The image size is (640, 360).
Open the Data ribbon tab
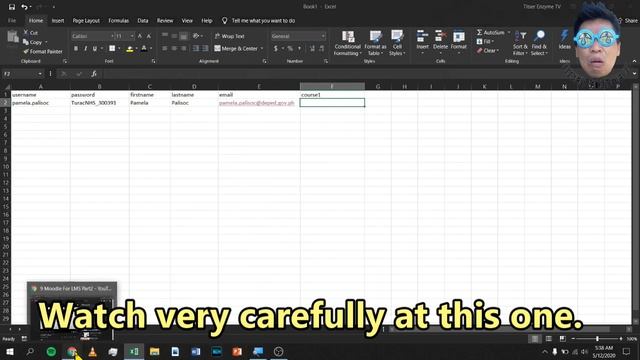142,20
